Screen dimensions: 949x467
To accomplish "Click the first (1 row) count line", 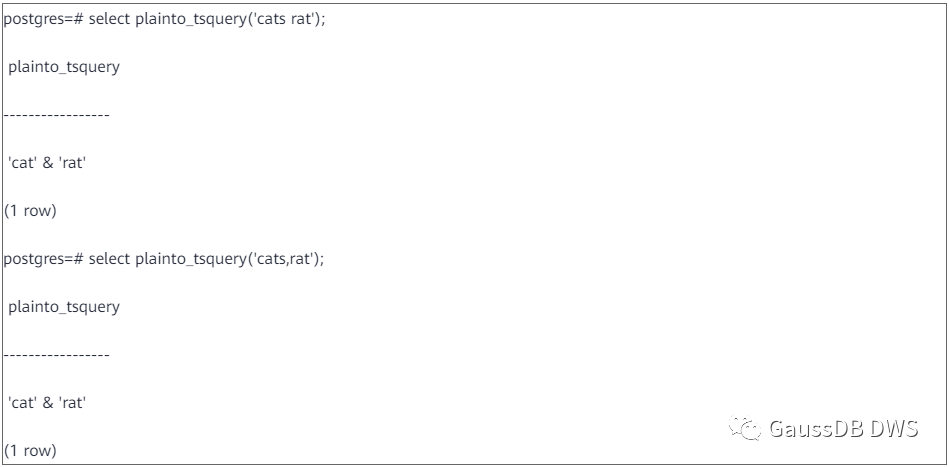I will (x=30, y=212).
